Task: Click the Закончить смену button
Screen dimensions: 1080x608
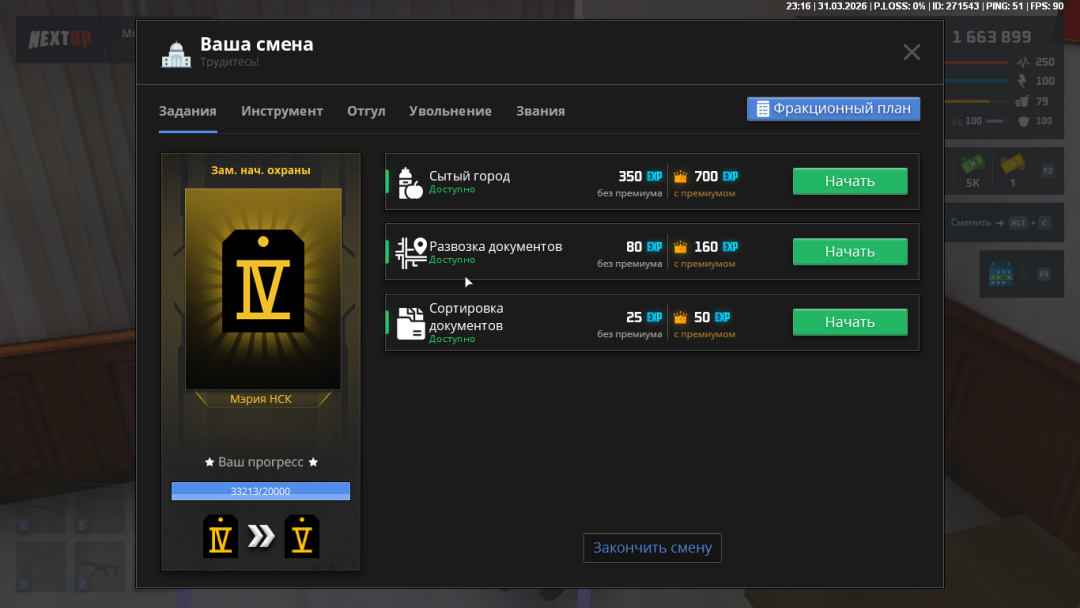Action: coord(652,548)
